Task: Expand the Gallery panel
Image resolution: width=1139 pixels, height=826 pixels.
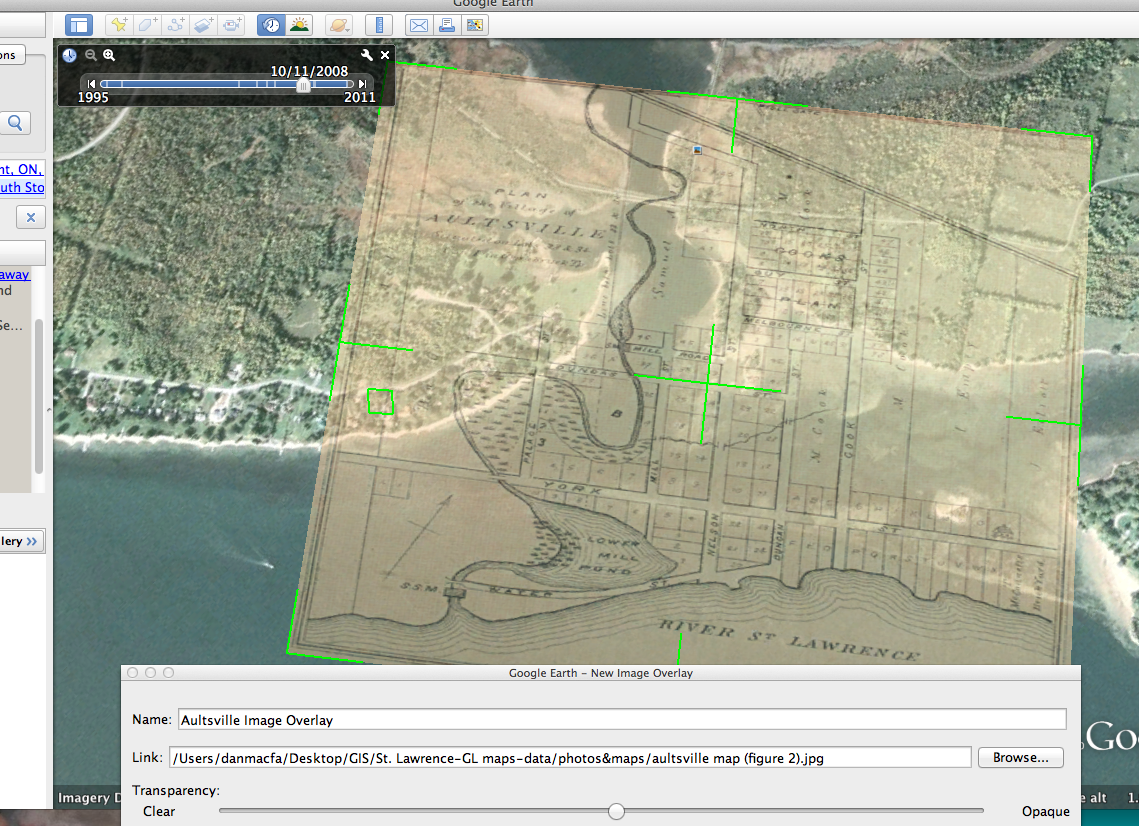Action: pyautogui.click(x=19, y=540)
